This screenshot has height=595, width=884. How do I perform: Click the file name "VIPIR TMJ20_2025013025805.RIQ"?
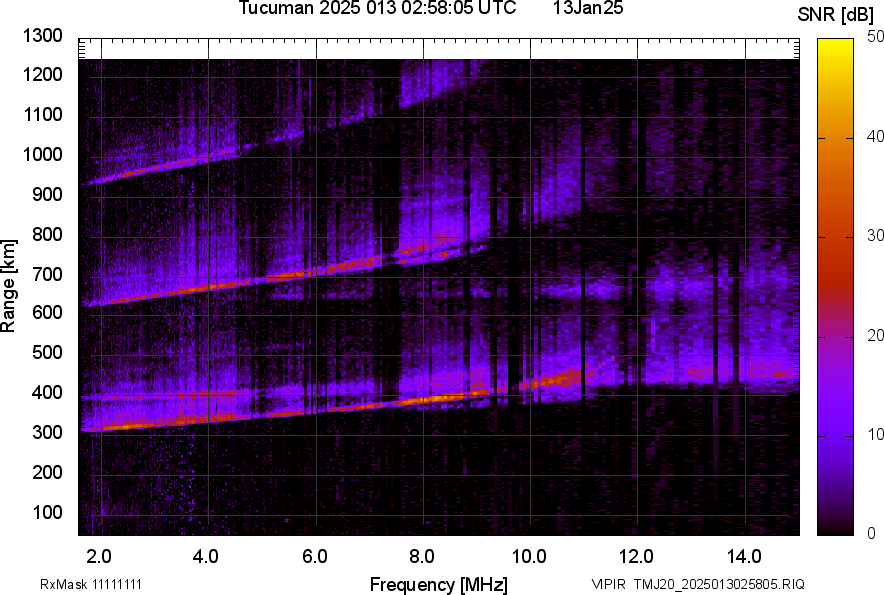[x=697, y=584]
